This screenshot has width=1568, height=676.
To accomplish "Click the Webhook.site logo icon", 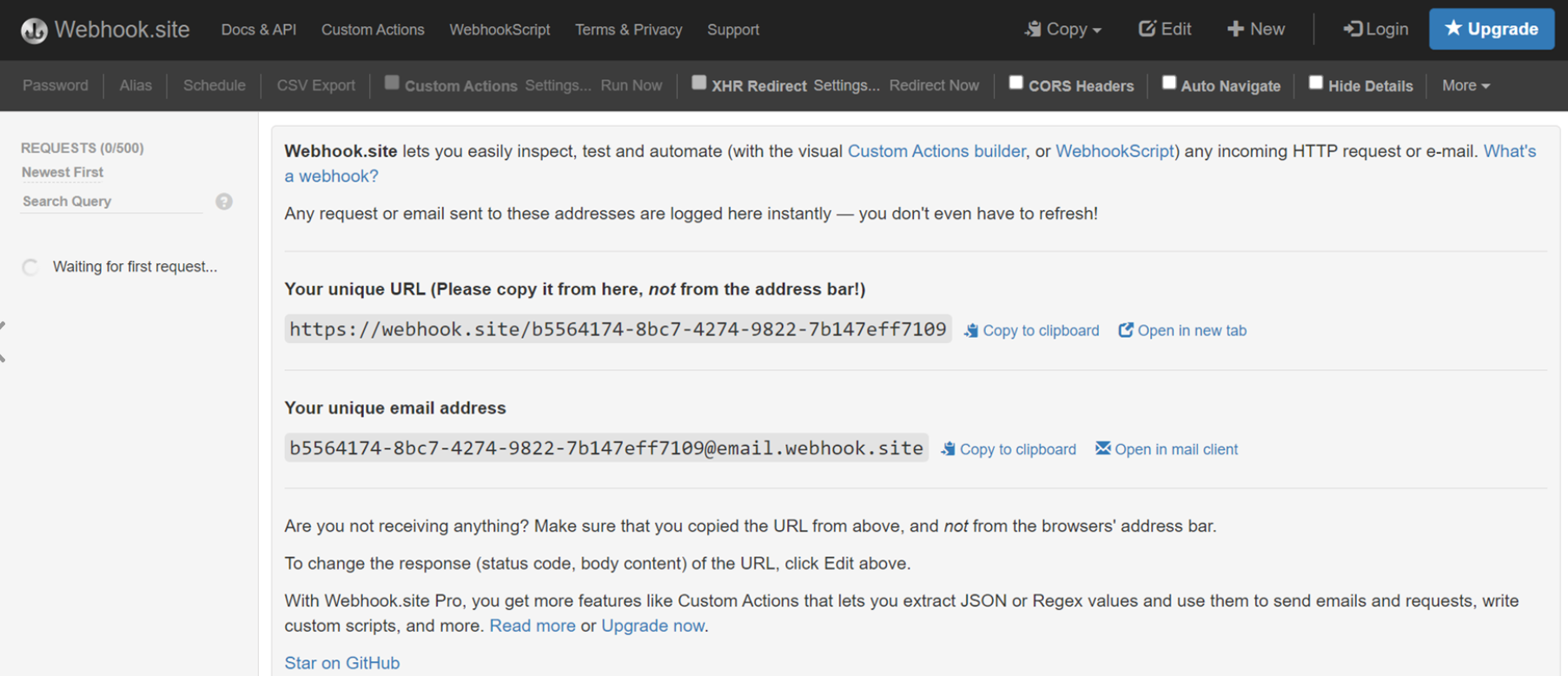I will coord(34,30).
